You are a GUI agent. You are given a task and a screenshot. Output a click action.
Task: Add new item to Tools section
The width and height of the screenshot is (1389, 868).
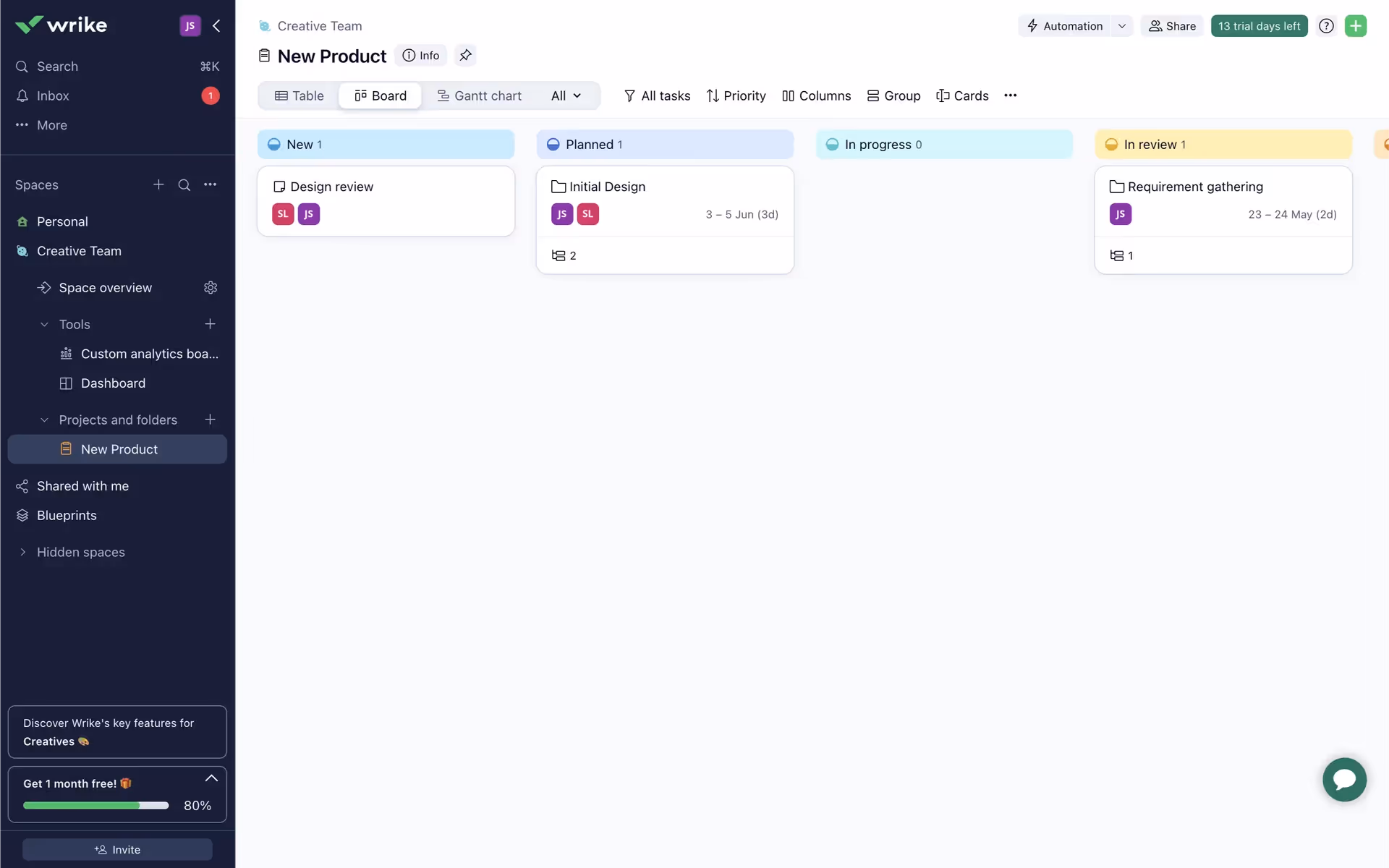210,324
